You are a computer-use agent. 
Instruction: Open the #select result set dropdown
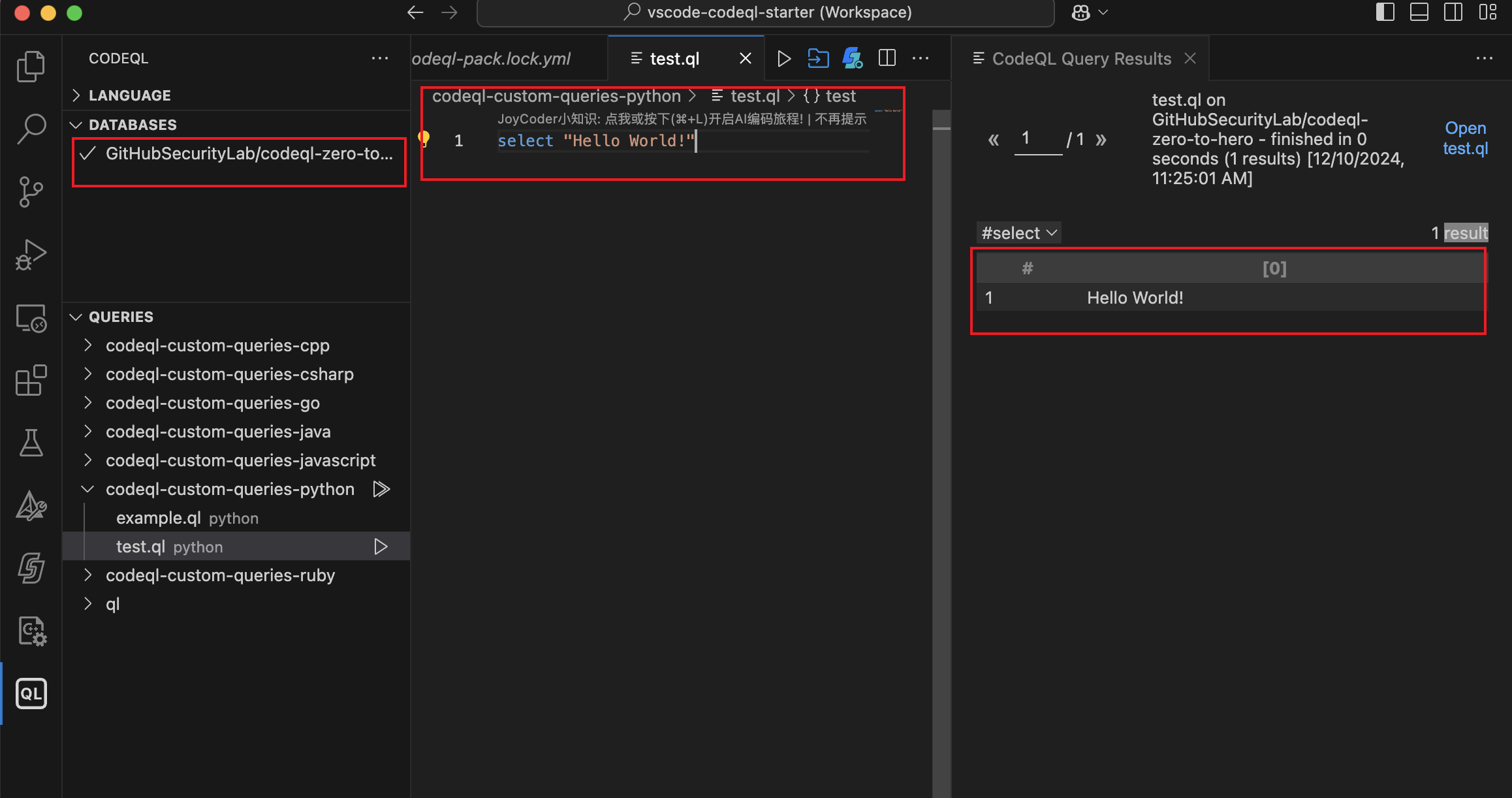pos(1018,233)
